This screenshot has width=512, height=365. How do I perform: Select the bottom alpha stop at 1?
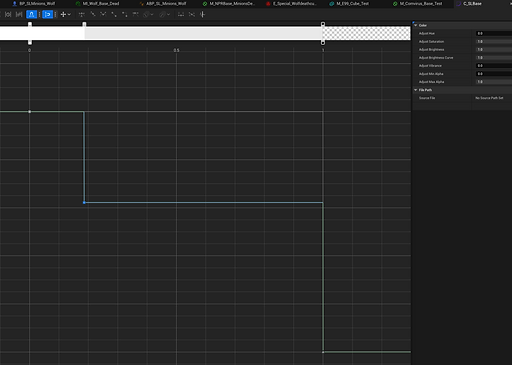323,42
